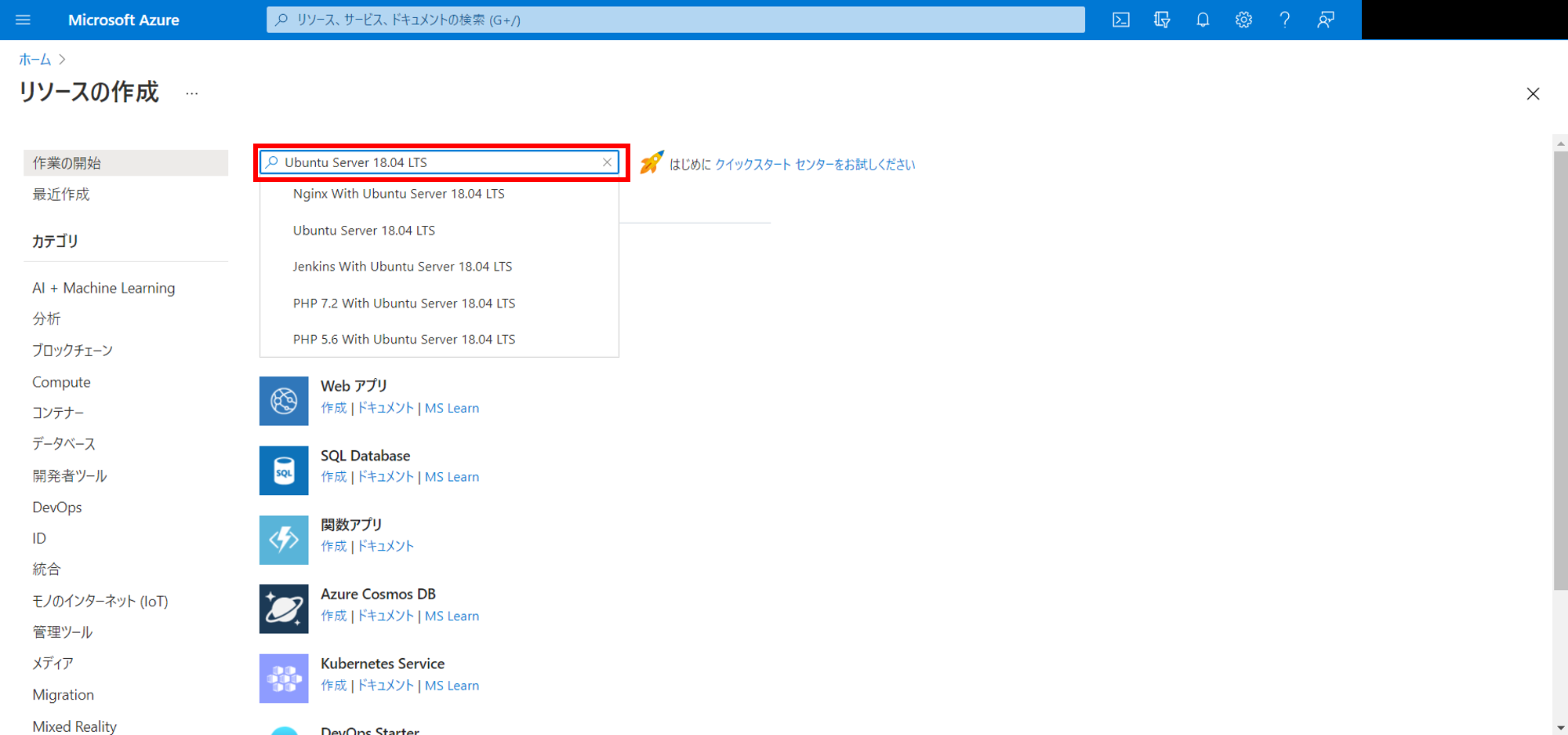Click the Microsoft Azure logo text
This screenshot has height=735, width=1568.
[x=124, y=20]
